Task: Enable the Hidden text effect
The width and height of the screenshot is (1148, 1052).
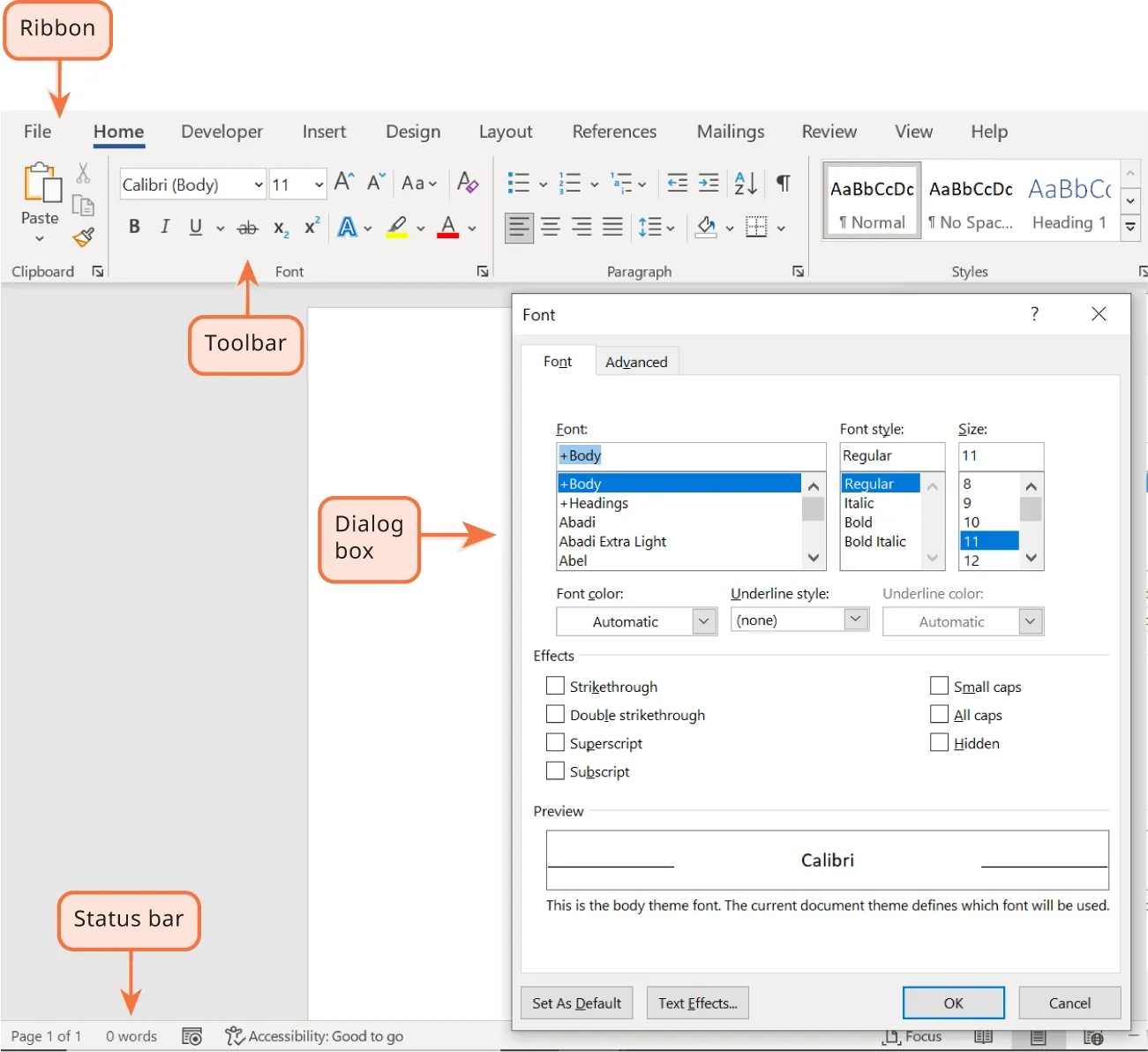Action: click(x=939, y=742)
